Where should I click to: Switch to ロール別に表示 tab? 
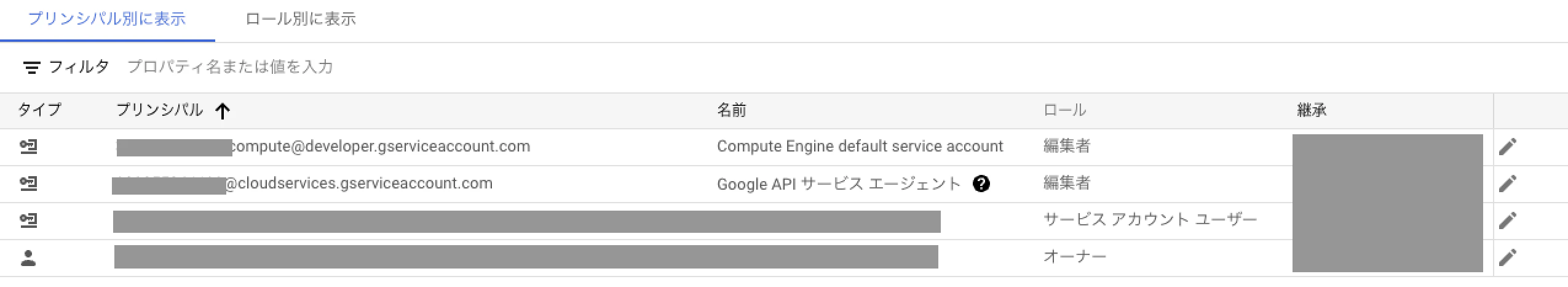click(300, 19)
